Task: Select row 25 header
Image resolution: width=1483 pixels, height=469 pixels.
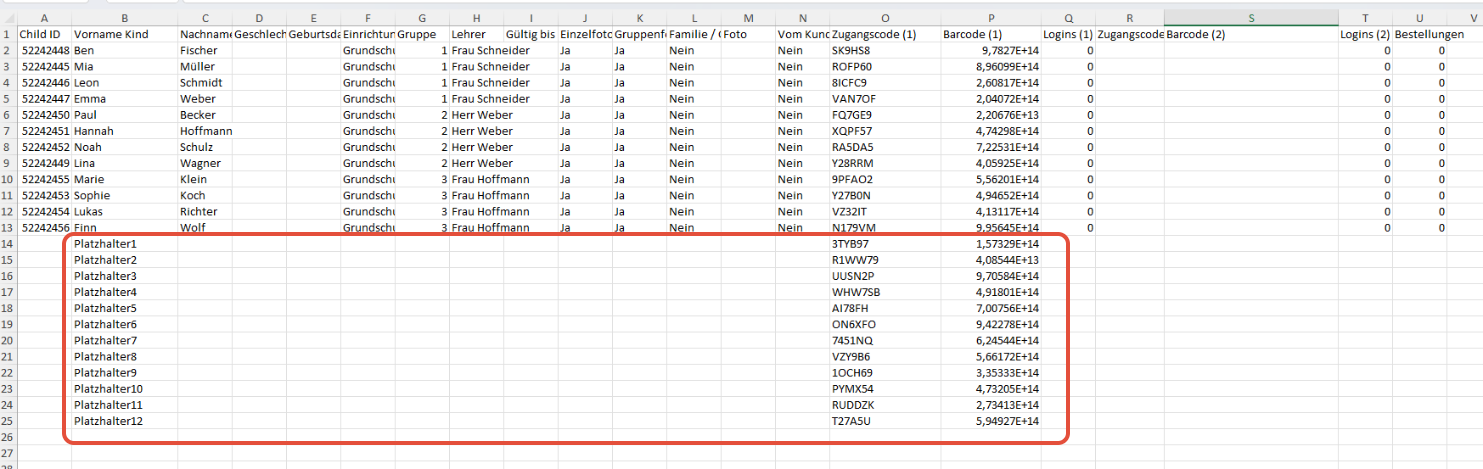Action: click(x=8, y=421)
